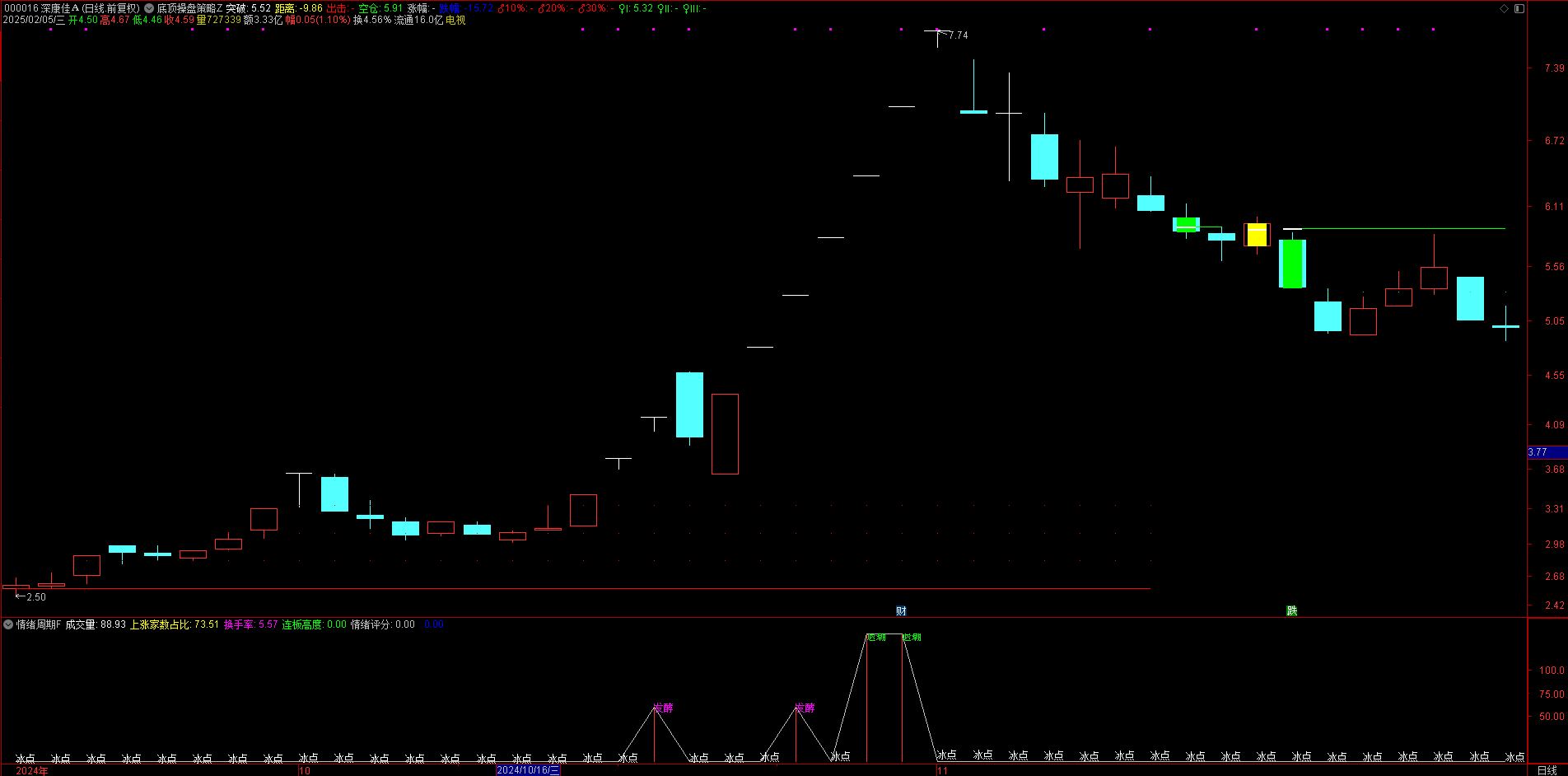Screen dimensions: 1568x776
Task: Click the 4.09 price axis label
Action: 1554,425
